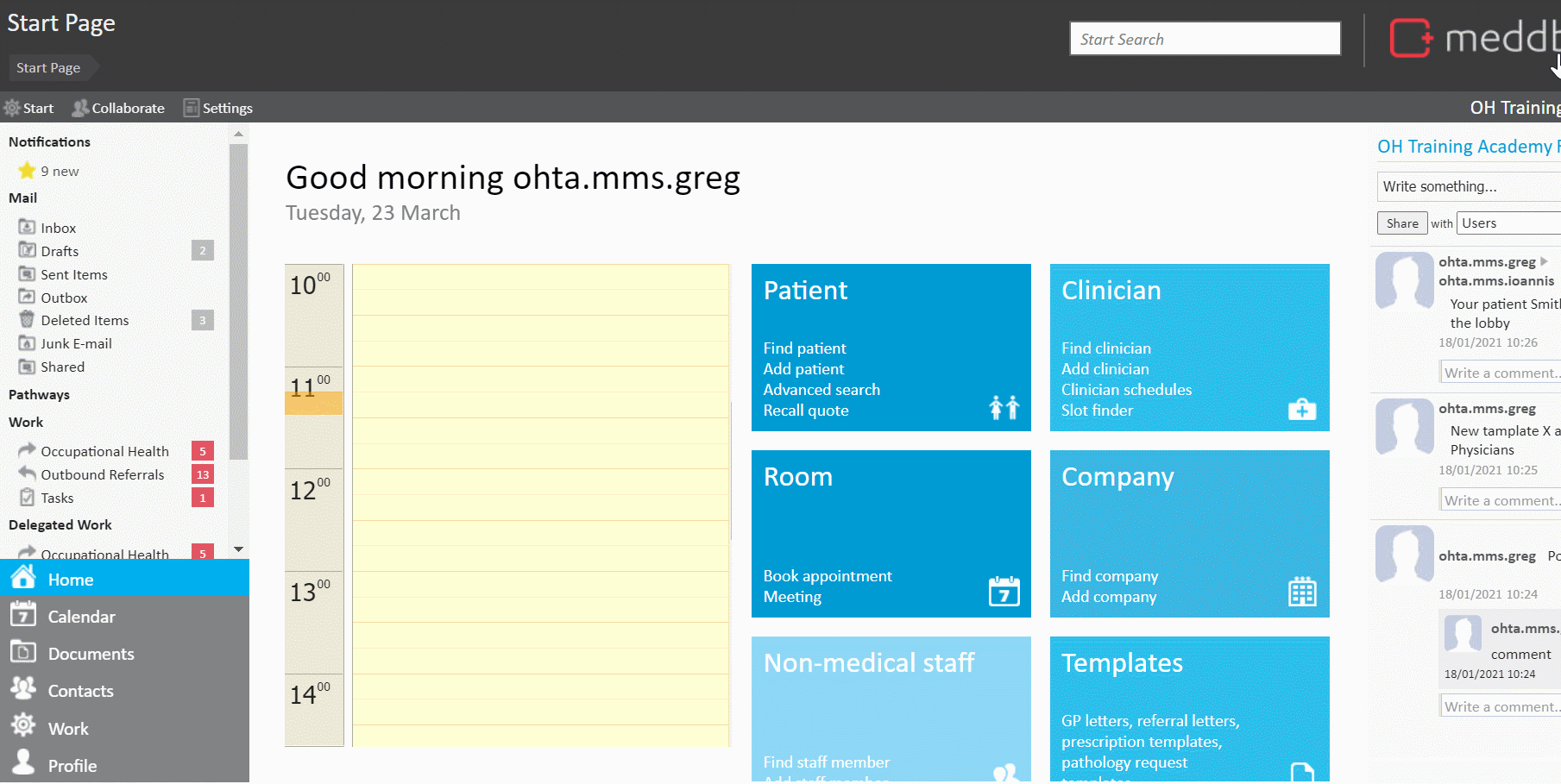
Task: Click the sidebar vertical scrollbar
Action: tap(238, 302)
